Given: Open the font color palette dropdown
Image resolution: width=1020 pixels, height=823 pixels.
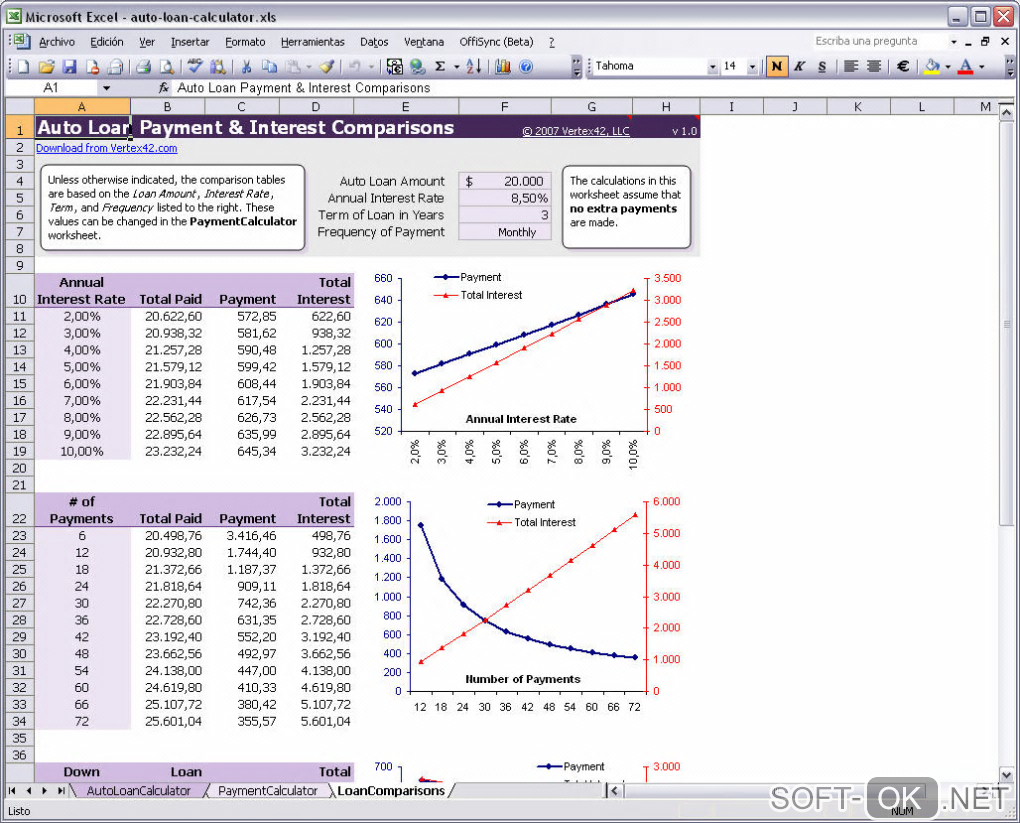Looking at the screenshot, I should coord(982,66).
